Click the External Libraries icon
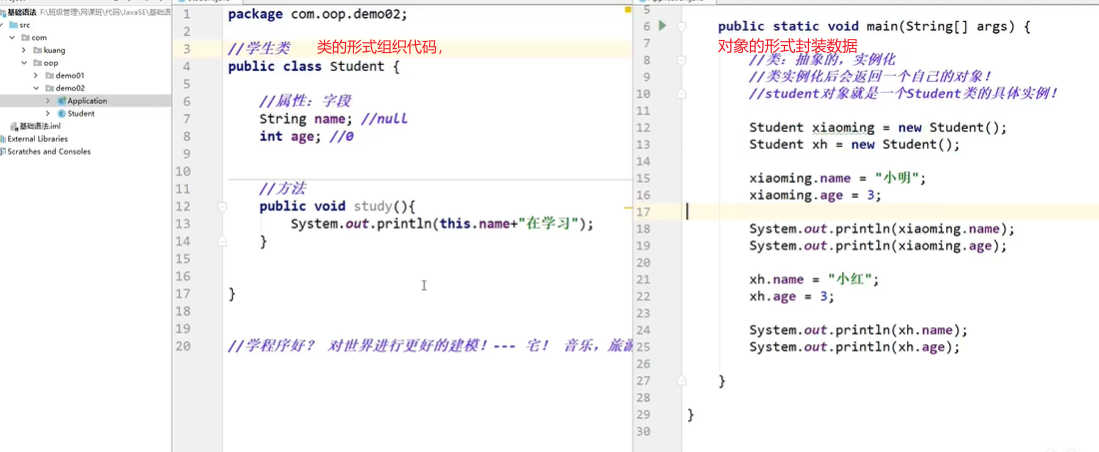The height and width of the screenshot is (452, 1099). [3, 139]
